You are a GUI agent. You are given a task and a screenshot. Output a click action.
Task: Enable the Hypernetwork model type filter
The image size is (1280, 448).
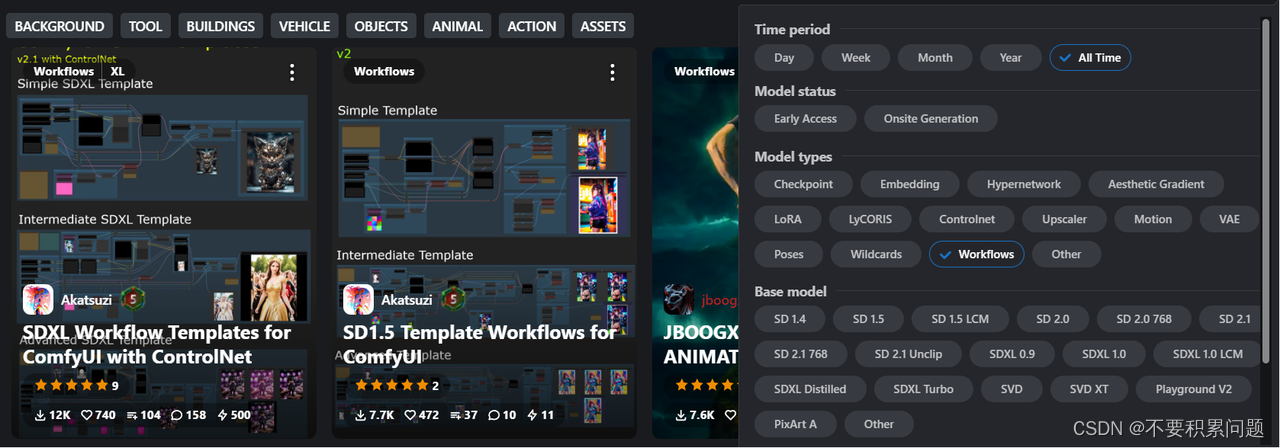(1024, 184)
